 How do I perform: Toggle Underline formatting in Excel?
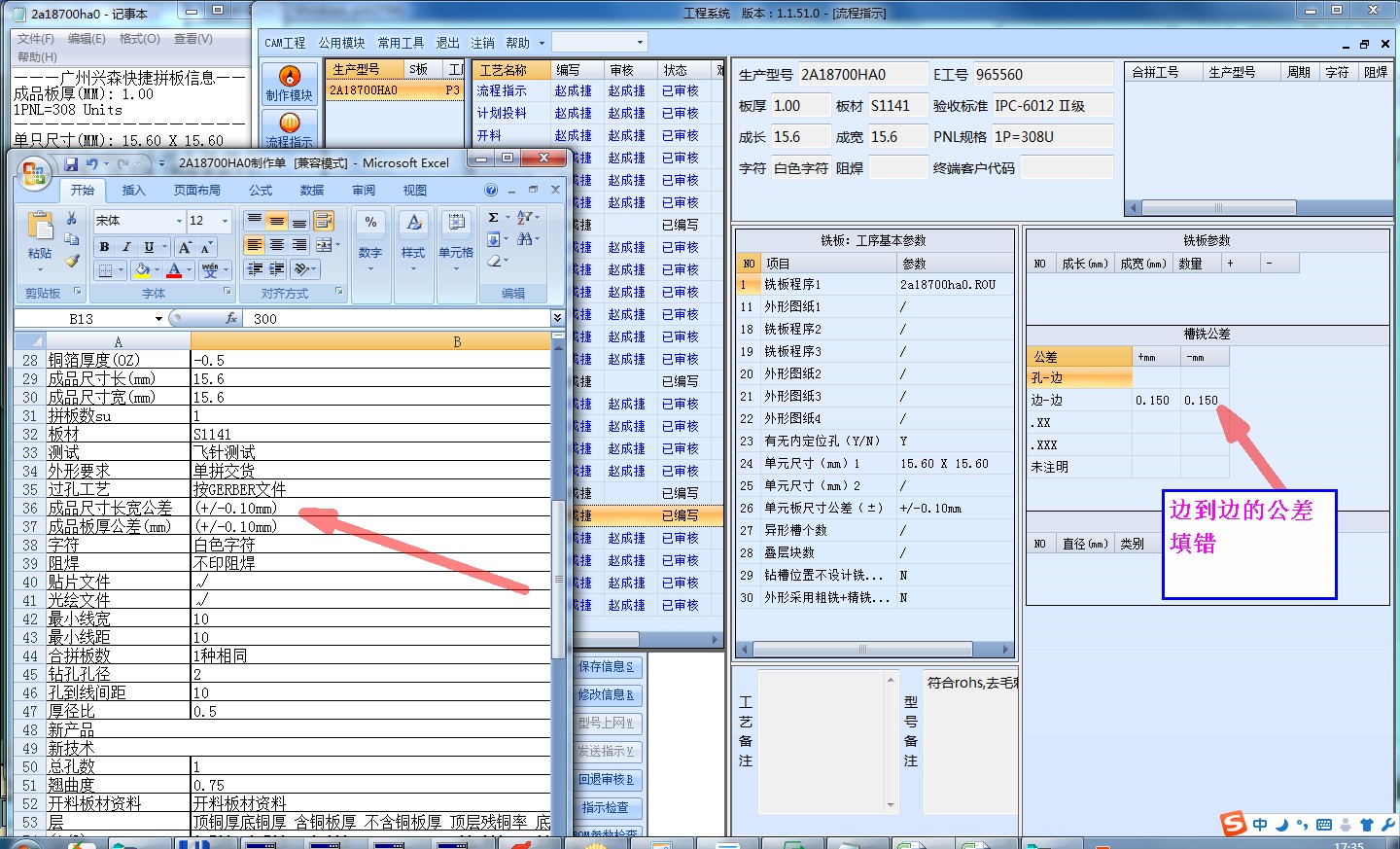(x=149, y=247)
